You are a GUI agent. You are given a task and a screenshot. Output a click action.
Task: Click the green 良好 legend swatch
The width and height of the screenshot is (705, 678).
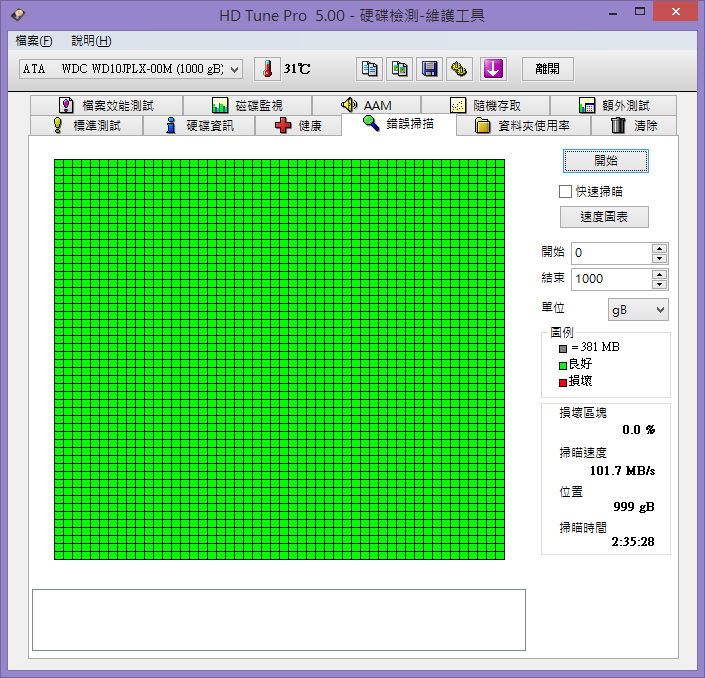[563, 366]
